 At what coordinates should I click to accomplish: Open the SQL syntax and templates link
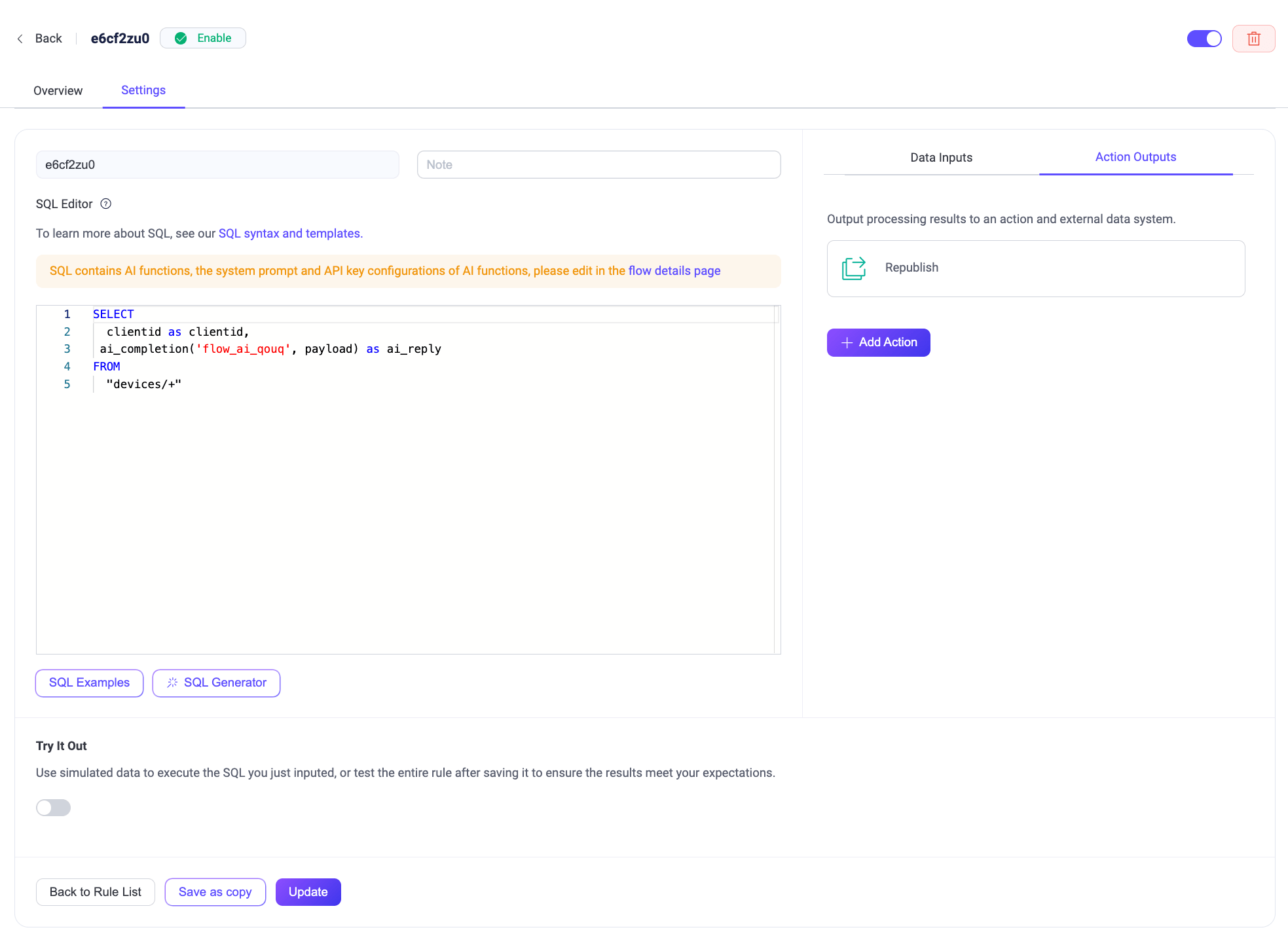tap(289, 233)
